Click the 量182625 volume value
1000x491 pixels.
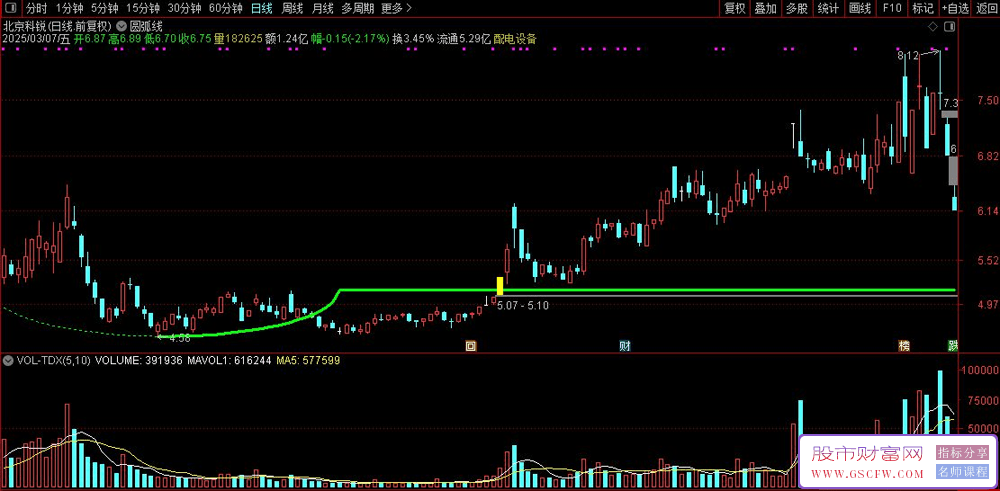[239, 39]
